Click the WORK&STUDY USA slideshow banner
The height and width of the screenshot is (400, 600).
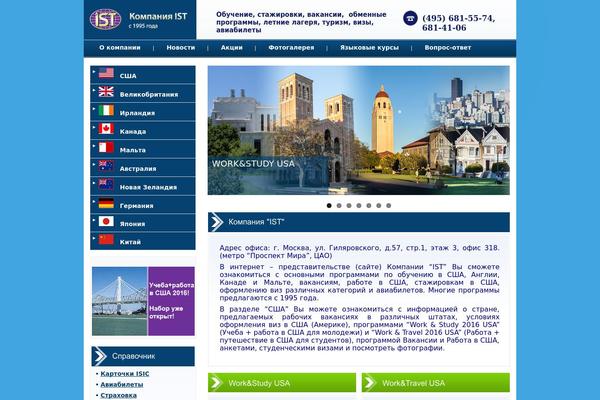point(359,131)
